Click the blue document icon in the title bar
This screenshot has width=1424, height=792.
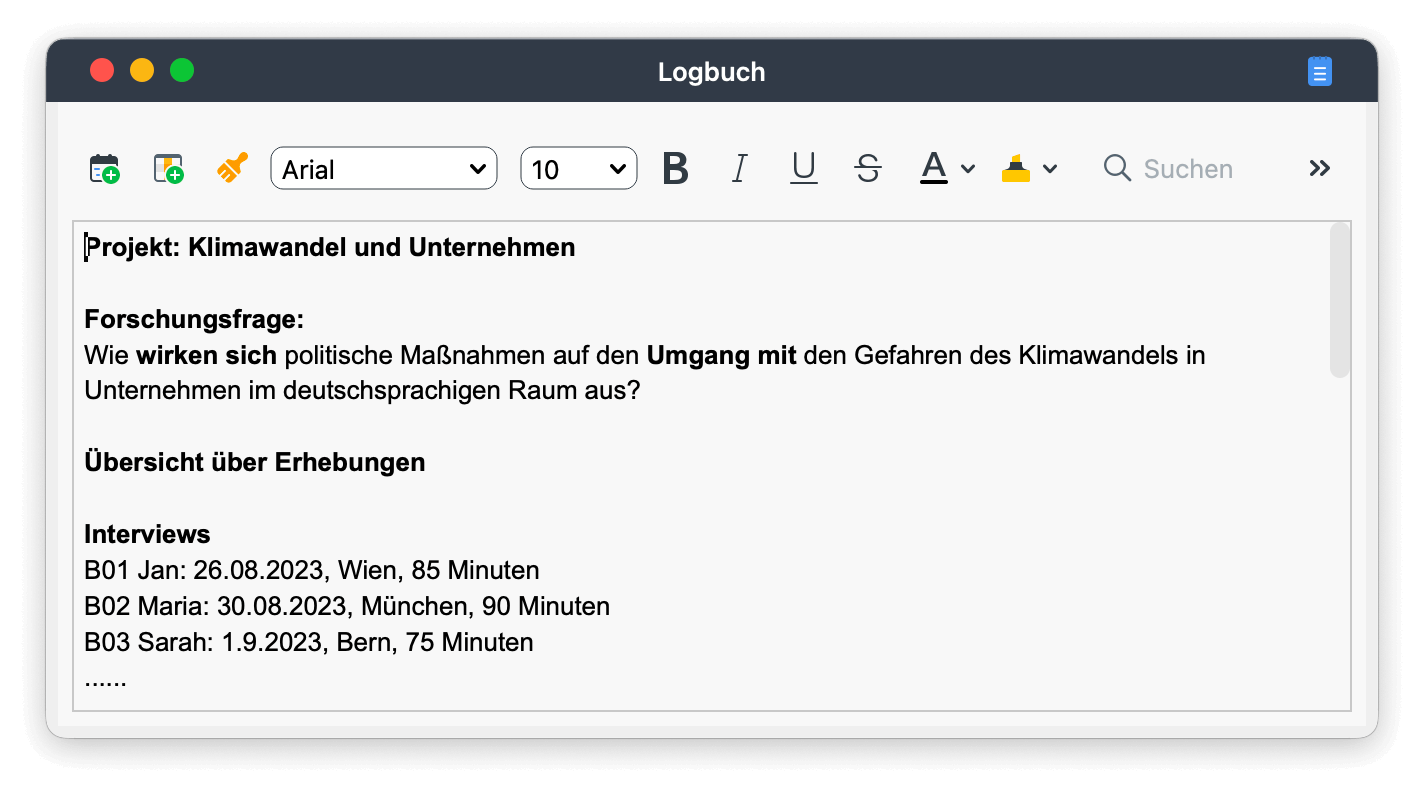(x=1319, y=71)
